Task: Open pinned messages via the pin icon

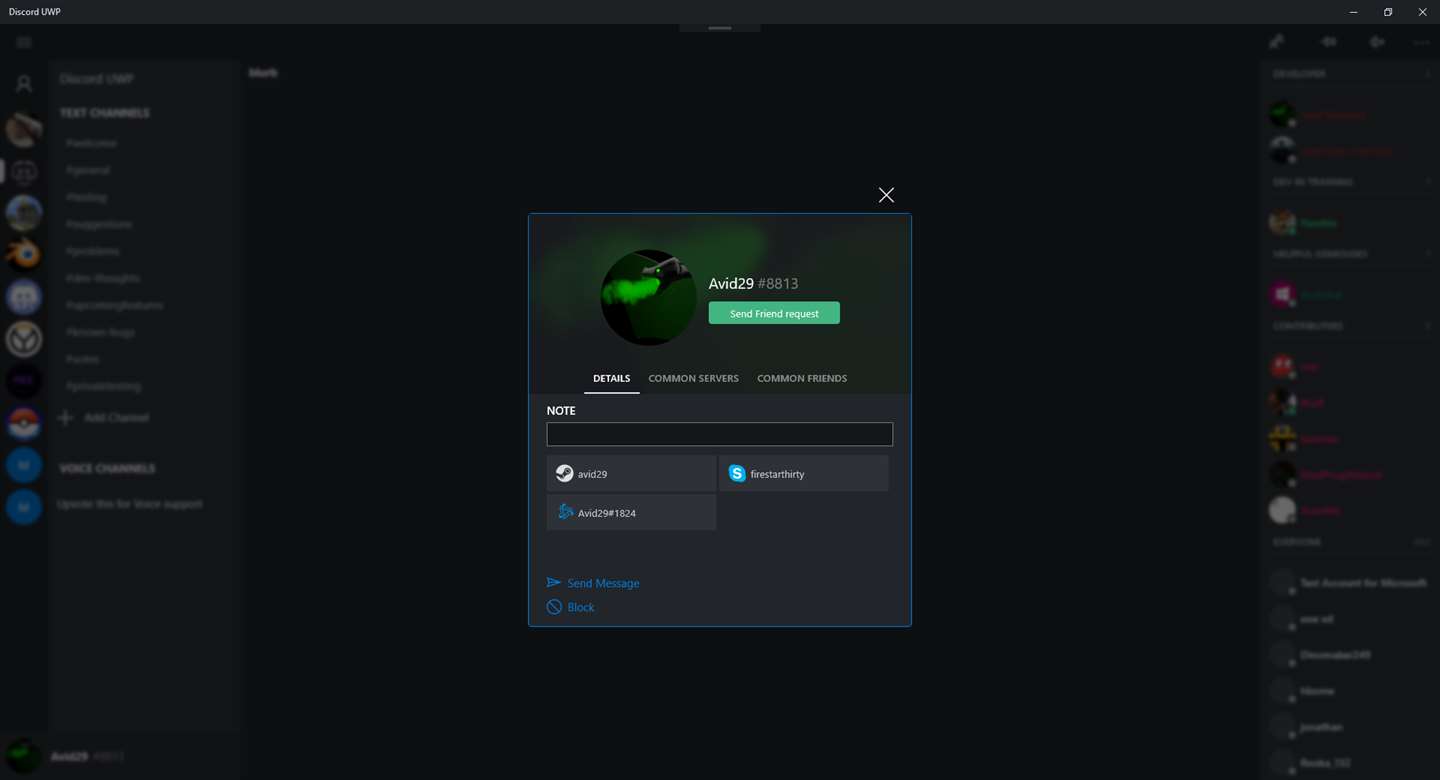Action: click(1277, 42)
